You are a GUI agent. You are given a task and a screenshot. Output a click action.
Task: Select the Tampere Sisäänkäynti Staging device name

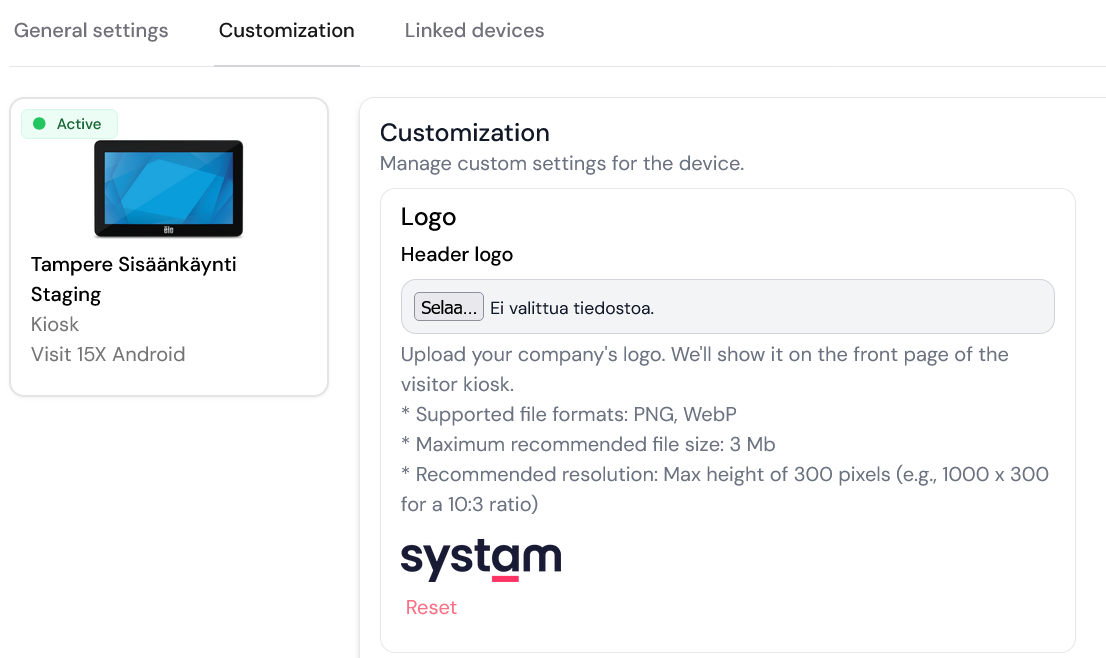tap(133, 279)
